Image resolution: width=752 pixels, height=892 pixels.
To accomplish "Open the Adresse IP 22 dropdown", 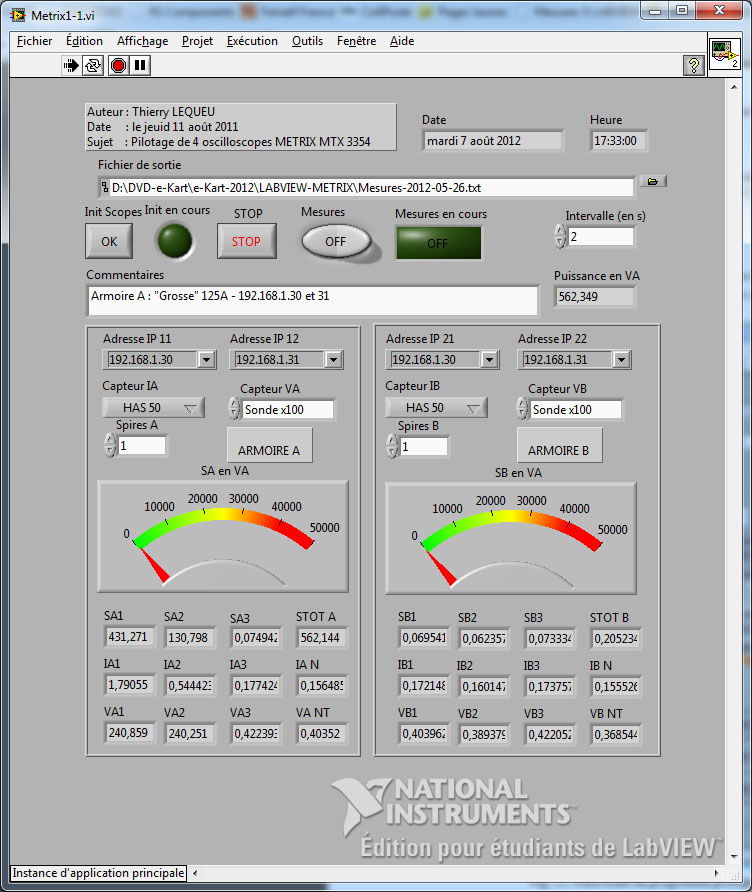I will [x=621, y=360].
